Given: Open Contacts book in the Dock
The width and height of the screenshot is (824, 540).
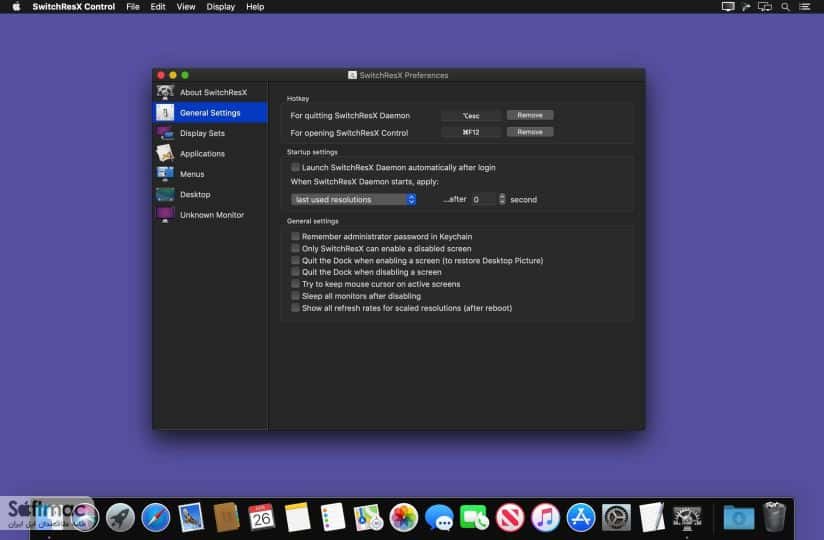Looking at the screenshot, I should coord(226,517).
